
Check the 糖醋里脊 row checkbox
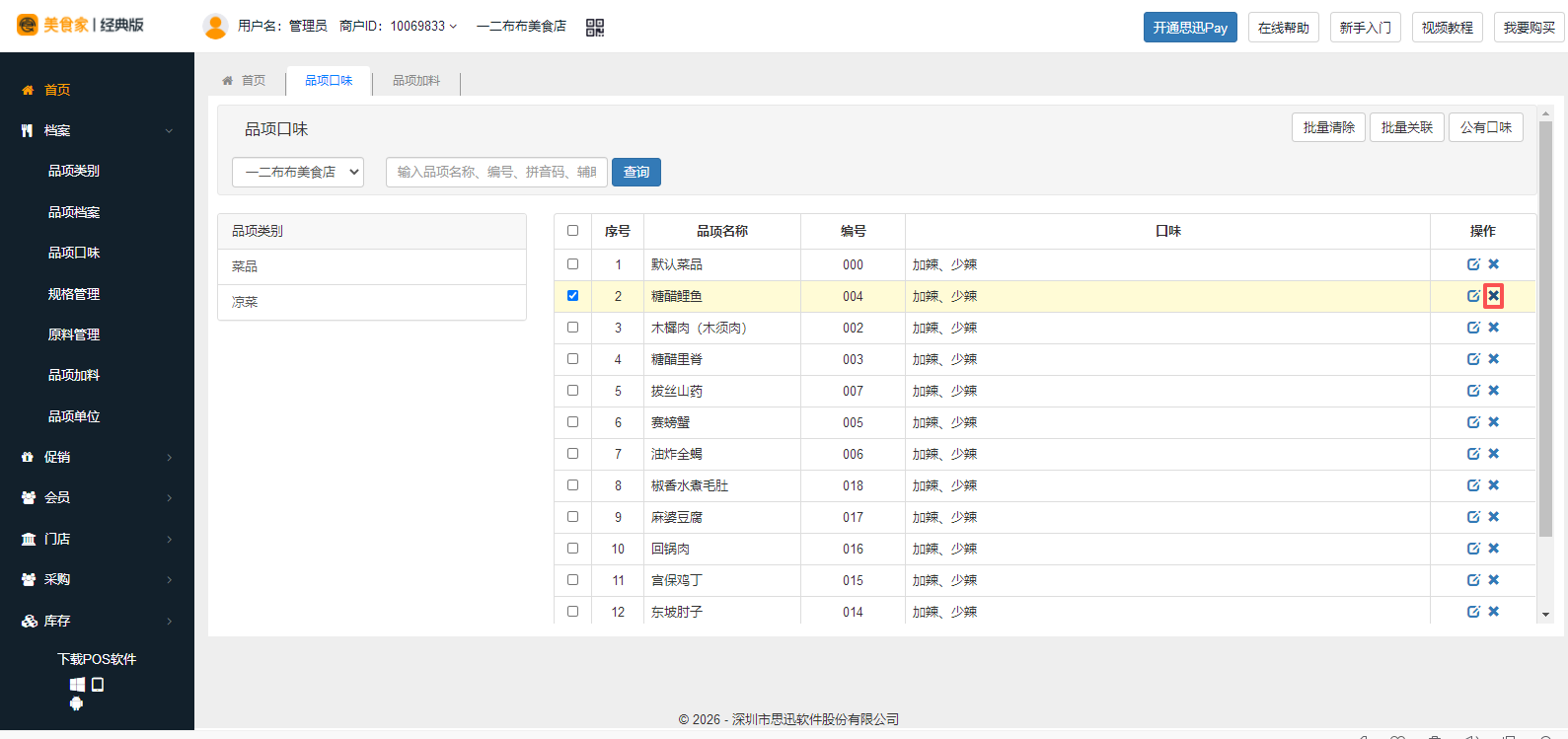coord(572,359)
